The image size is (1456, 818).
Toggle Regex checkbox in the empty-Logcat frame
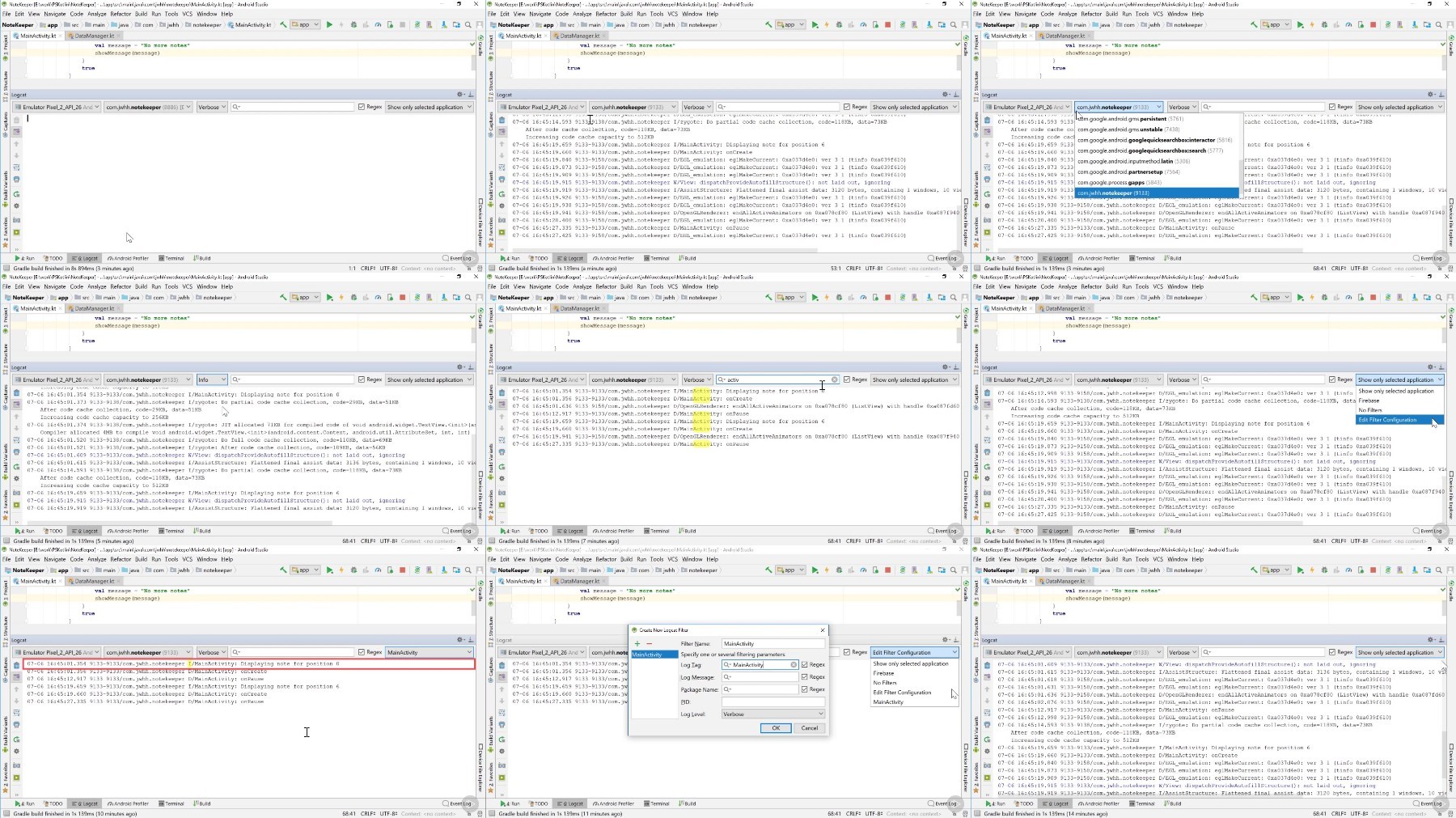[362, 107]
